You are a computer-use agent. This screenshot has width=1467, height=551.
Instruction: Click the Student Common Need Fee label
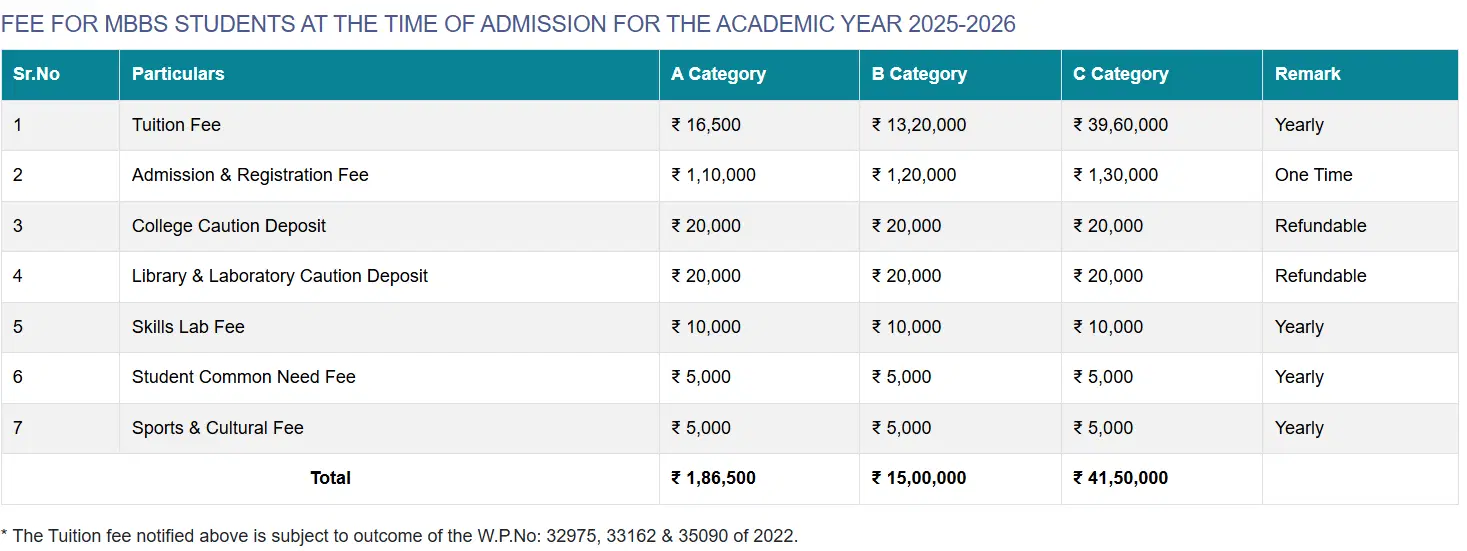244,377
